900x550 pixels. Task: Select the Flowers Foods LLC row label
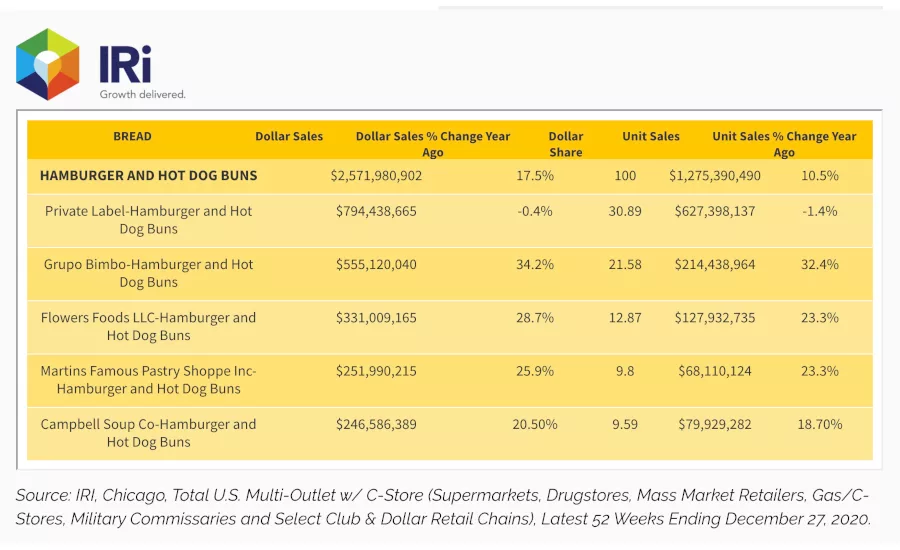click(x=148, y=327)
